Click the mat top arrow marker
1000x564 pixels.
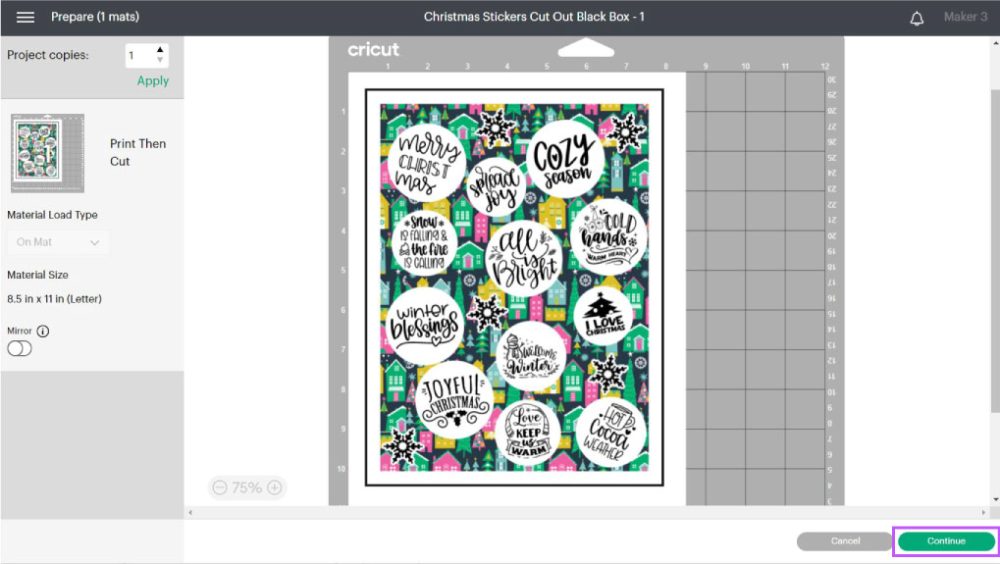coord(585,47)
